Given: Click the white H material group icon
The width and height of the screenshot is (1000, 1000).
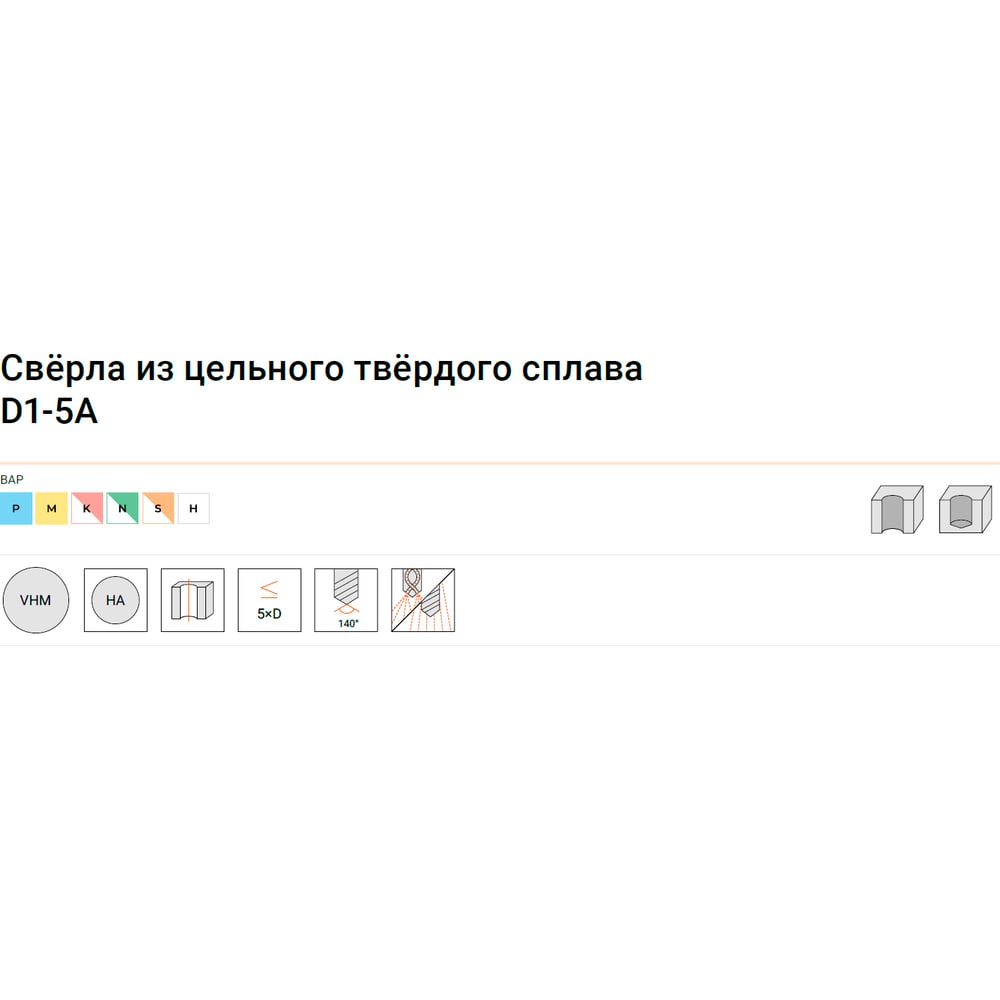Looking at the screenshot, I should point(194,508).
